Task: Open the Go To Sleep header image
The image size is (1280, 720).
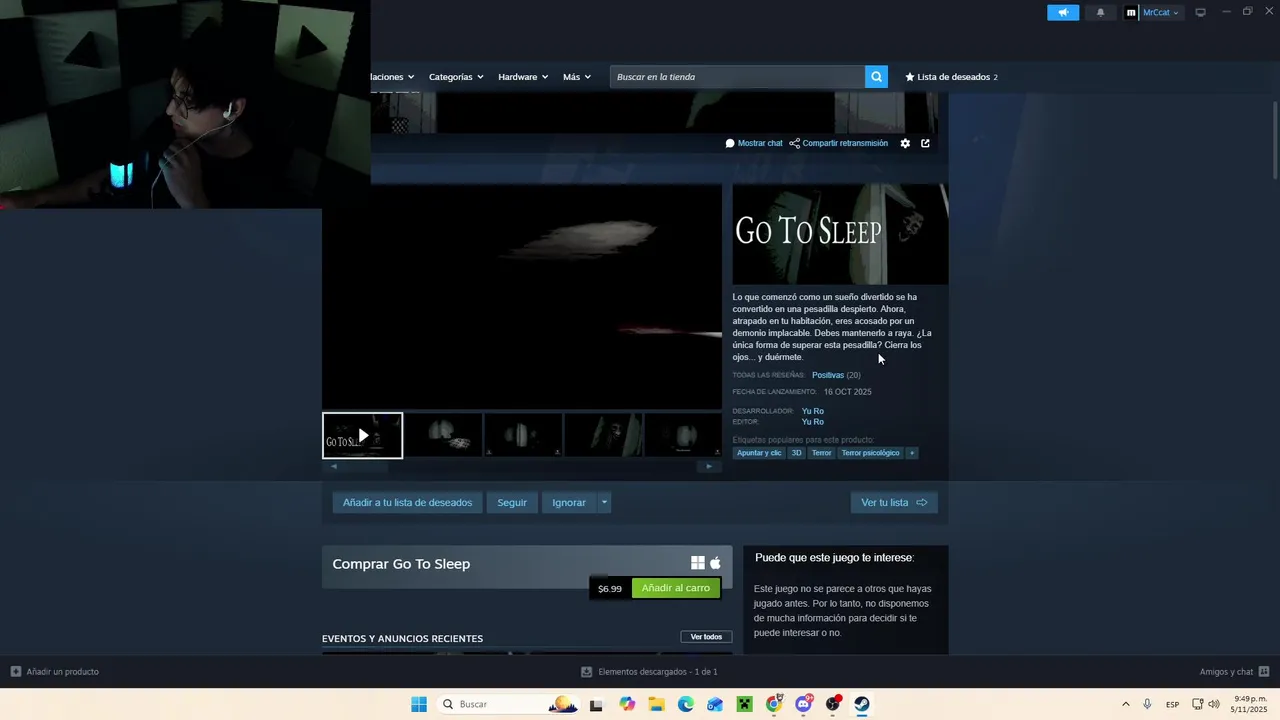Action: pyautogui.click(x=840, y=234)
